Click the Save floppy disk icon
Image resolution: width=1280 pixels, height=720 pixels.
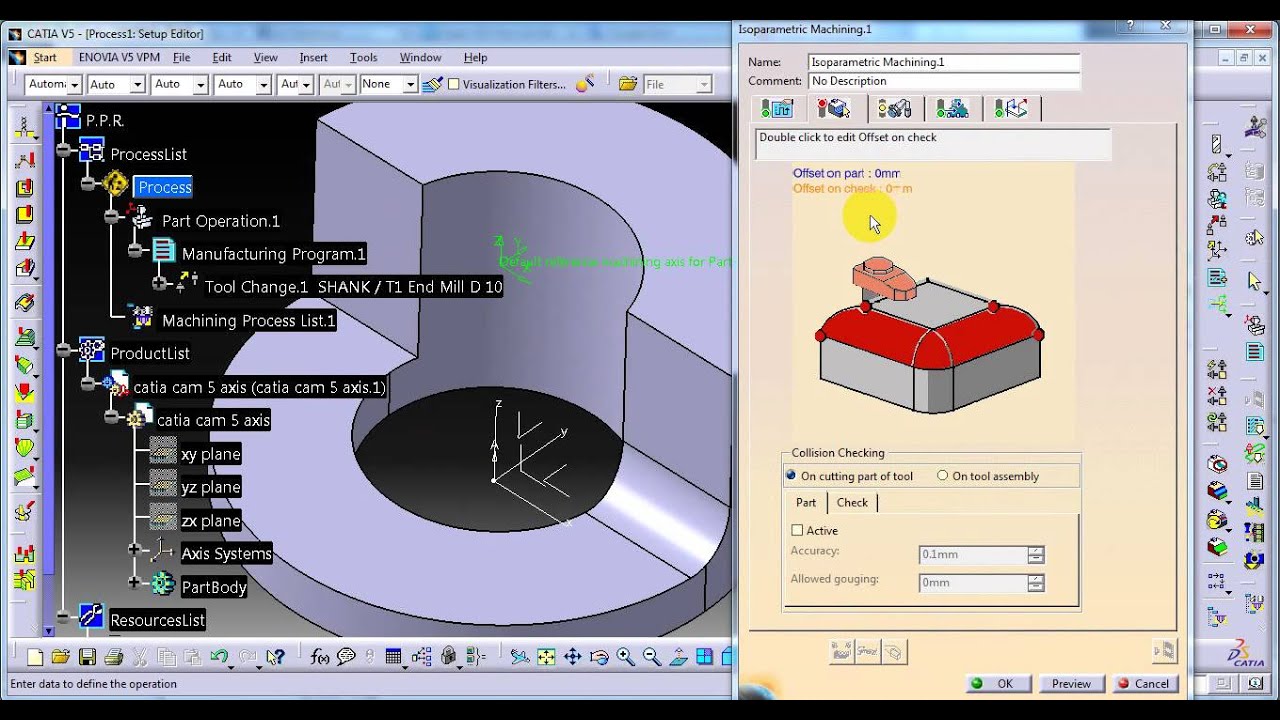(87, 657)
